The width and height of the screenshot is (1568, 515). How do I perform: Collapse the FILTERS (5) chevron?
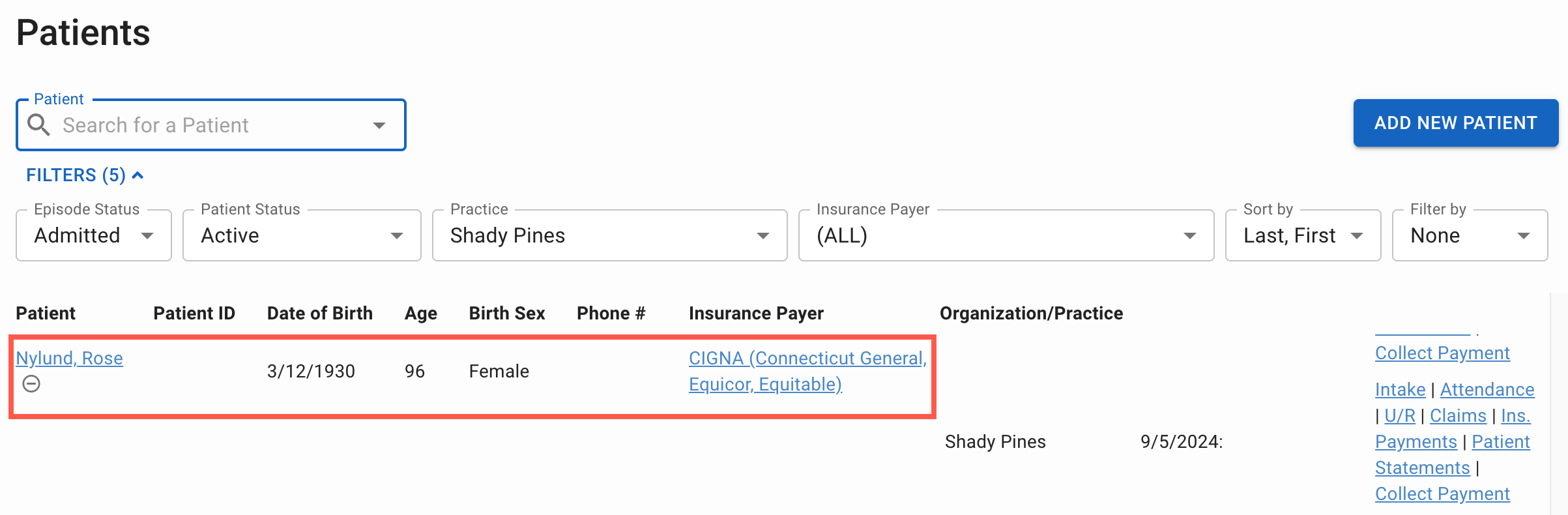pos(138,175)
